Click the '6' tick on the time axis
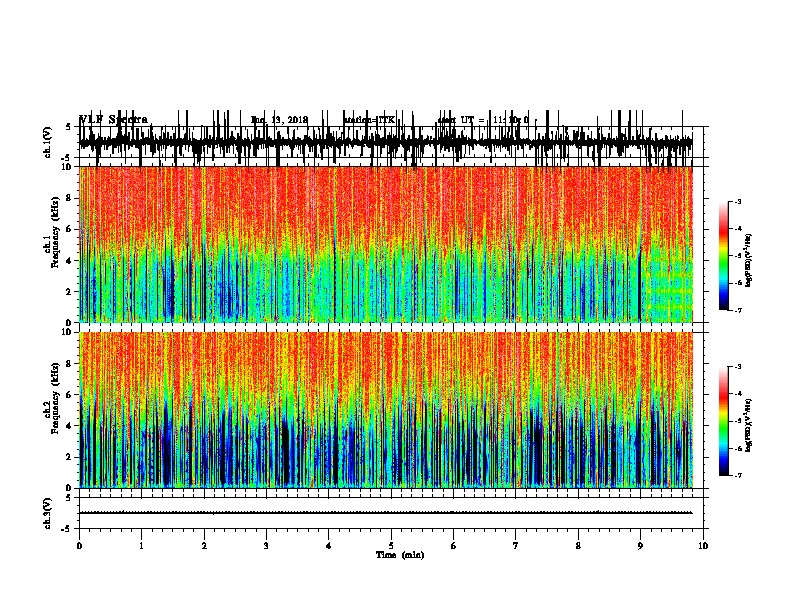This screenshot has width=792, height=612. [x=454, y=546]
